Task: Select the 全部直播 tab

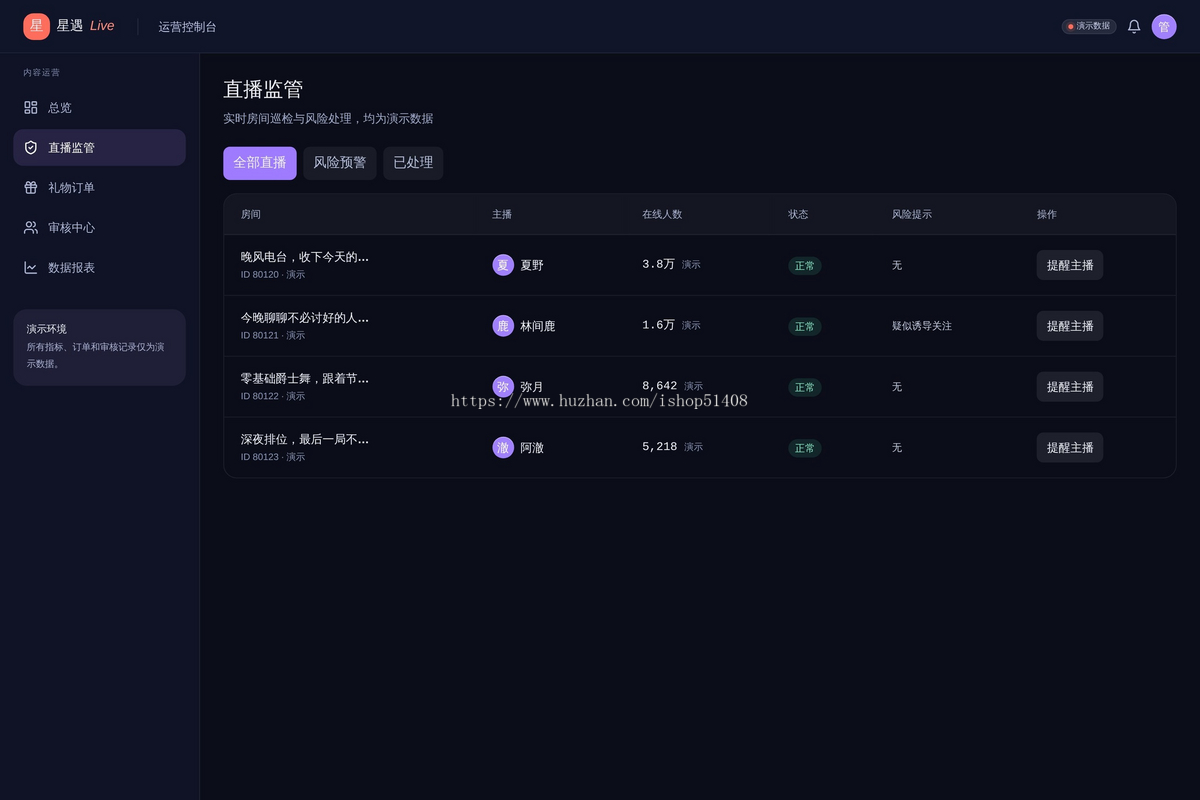Action: (x=260, y=163)
